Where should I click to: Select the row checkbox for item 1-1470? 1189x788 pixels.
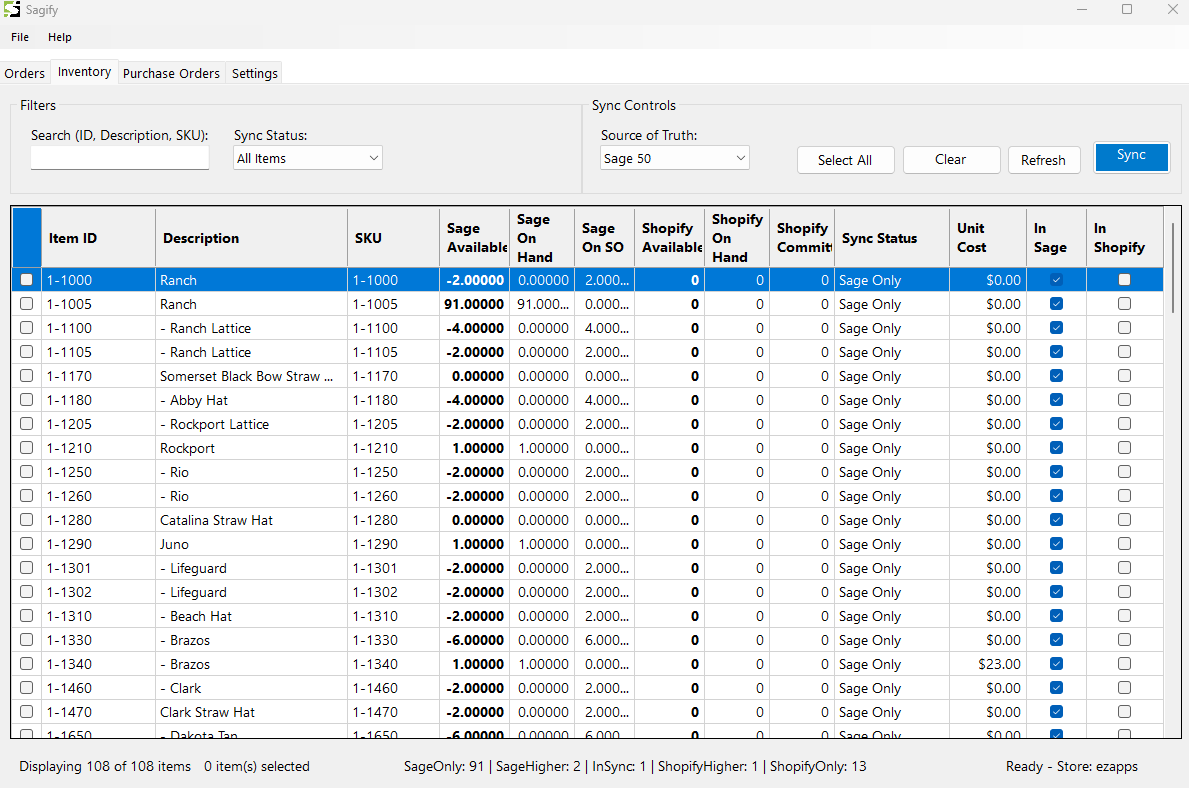point(27,711)
